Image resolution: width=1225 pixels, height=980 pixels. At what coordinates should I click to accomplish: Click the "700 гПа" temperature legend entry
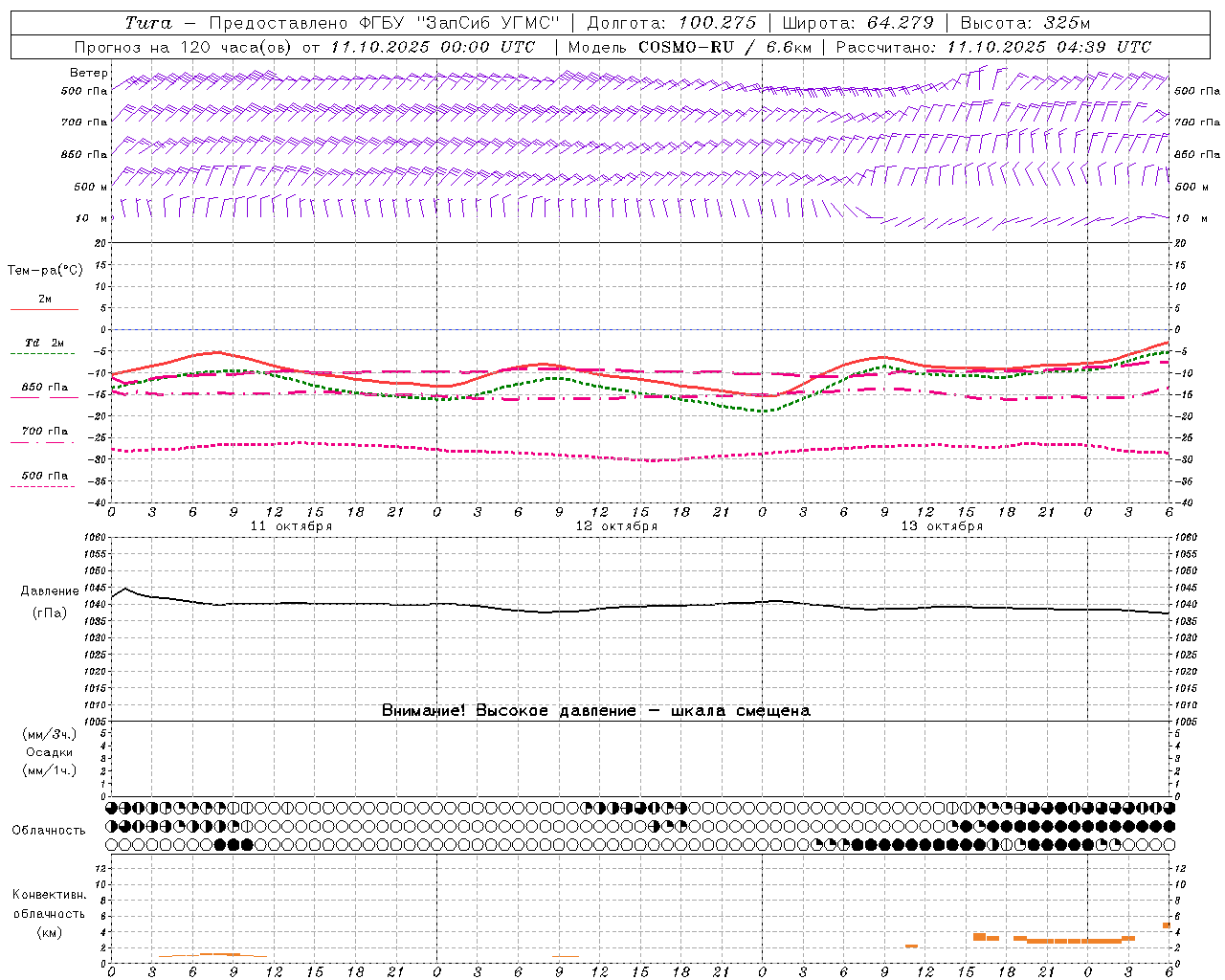click(45, 431)
